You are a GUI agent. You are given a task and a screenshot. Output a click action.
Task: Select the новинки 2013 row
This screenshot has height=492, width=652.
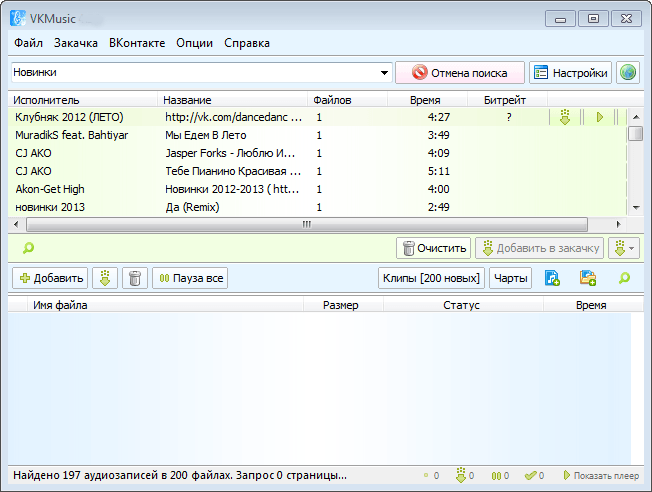(x=317, y=207)
